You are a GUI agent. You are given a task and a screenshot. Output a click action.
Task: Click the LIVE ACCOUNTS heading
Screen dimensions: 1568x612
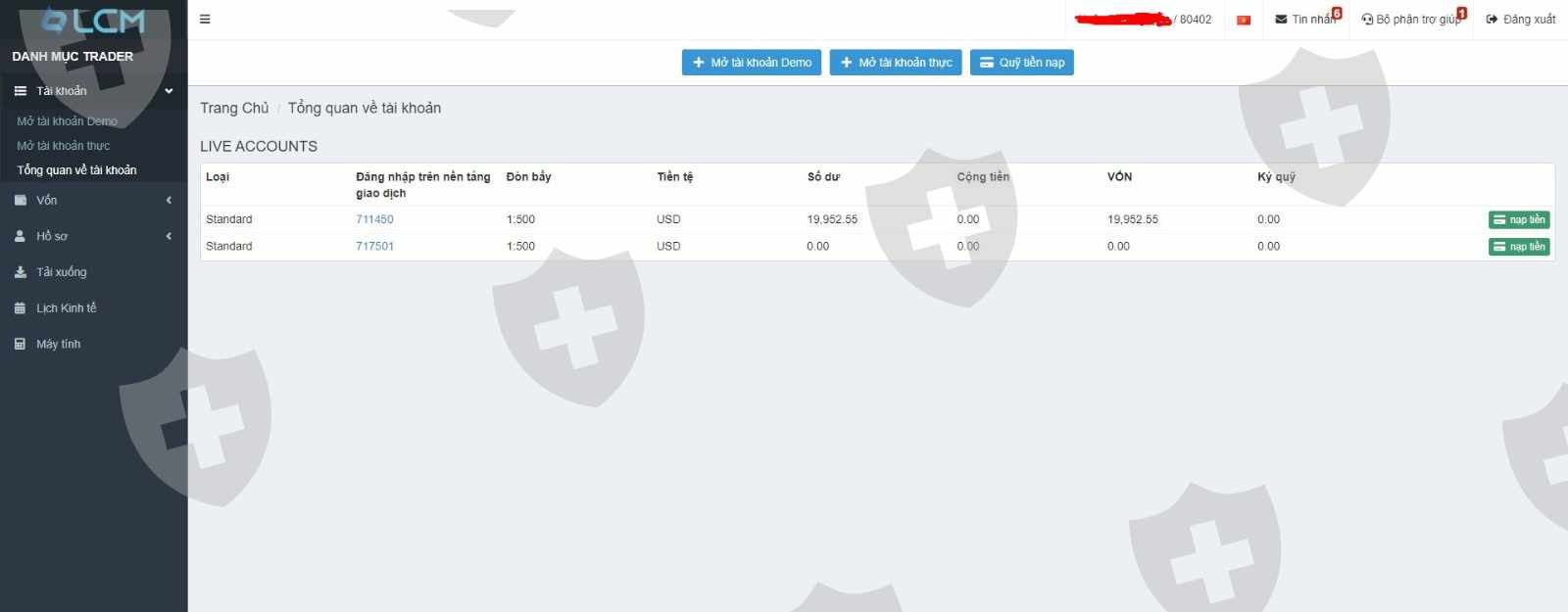[259, 146]
